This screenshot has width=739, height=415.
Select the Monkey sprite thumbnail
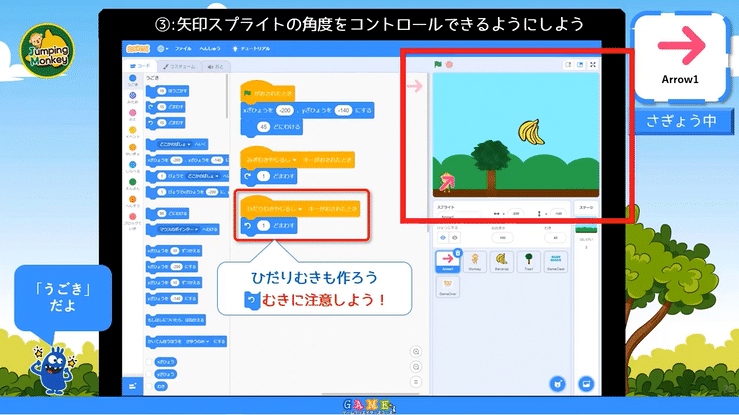(x=475, y=261)
